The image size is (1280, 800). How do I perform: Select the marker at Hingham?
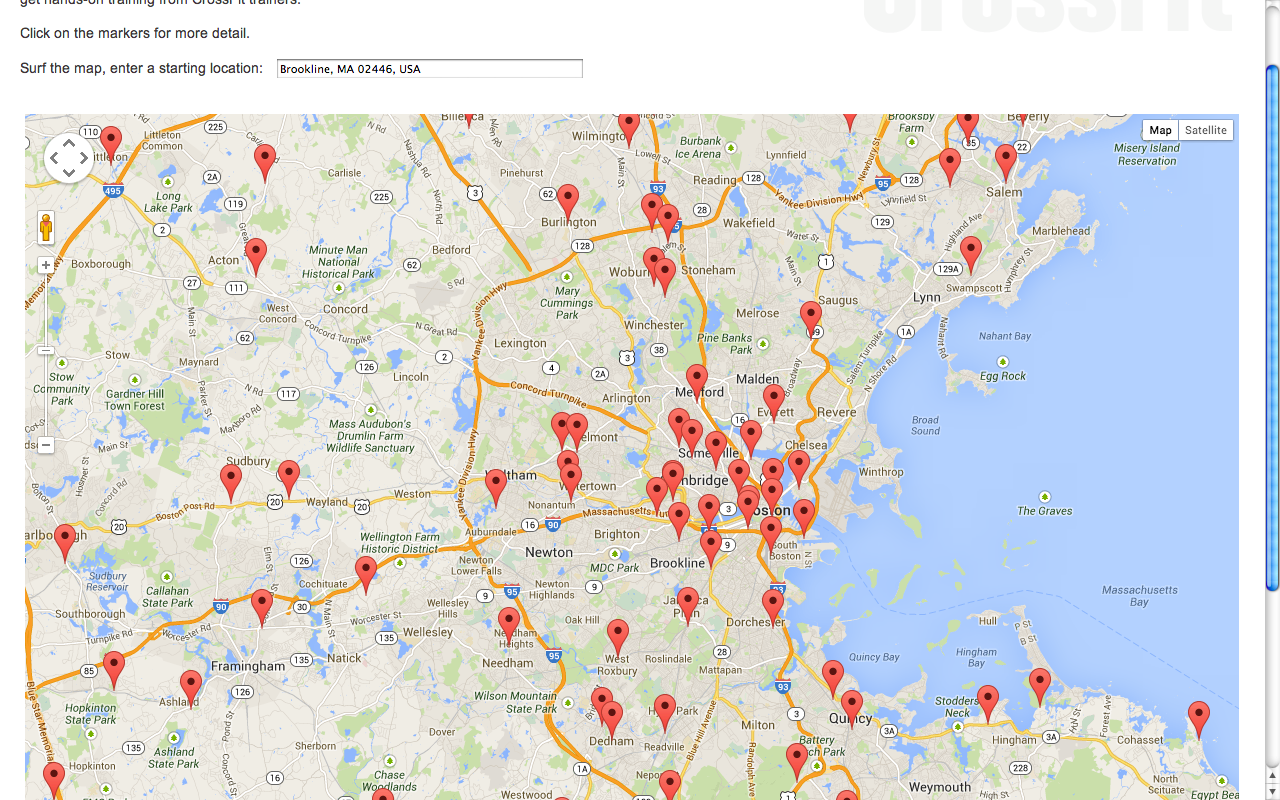[x=988, y=705]
